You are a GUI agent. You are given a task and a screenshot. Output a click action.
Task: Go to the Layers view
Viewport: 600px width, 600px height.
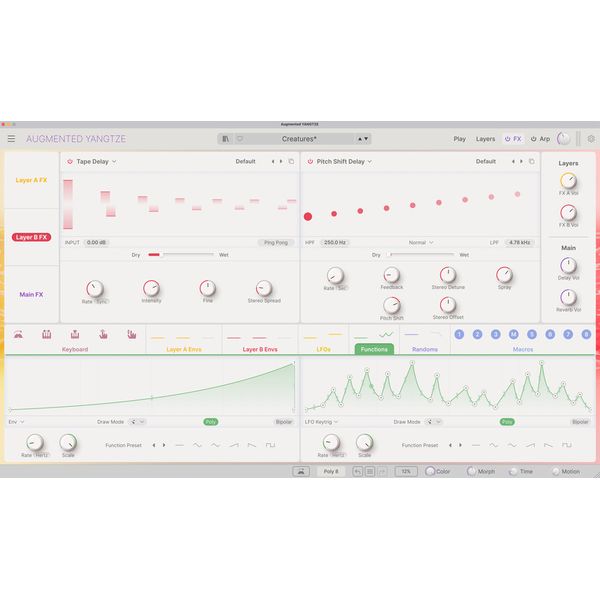[486, 139]
